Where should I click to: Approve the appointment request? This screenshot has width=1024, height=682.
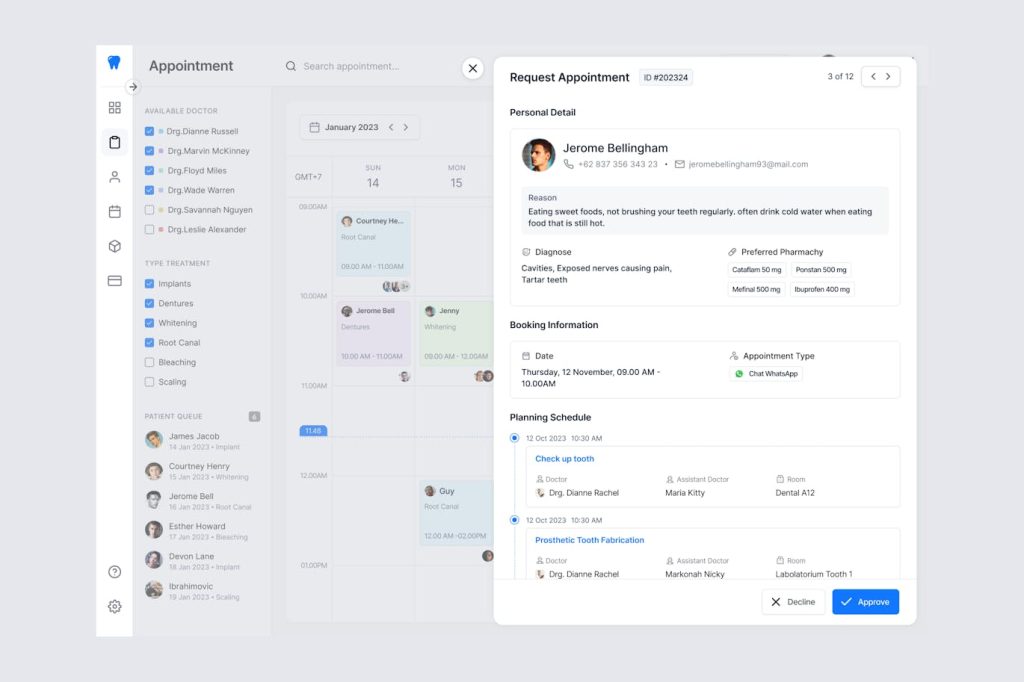pos(865,602)
